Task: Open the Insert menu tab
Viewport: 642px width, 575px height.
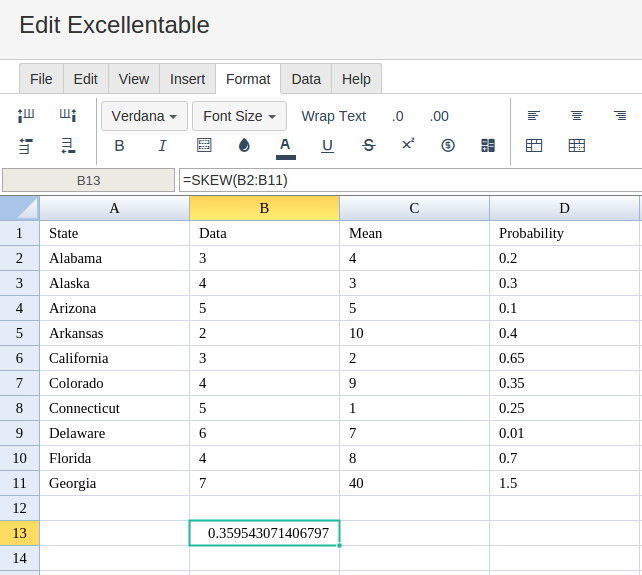Action: pos(187,79)
